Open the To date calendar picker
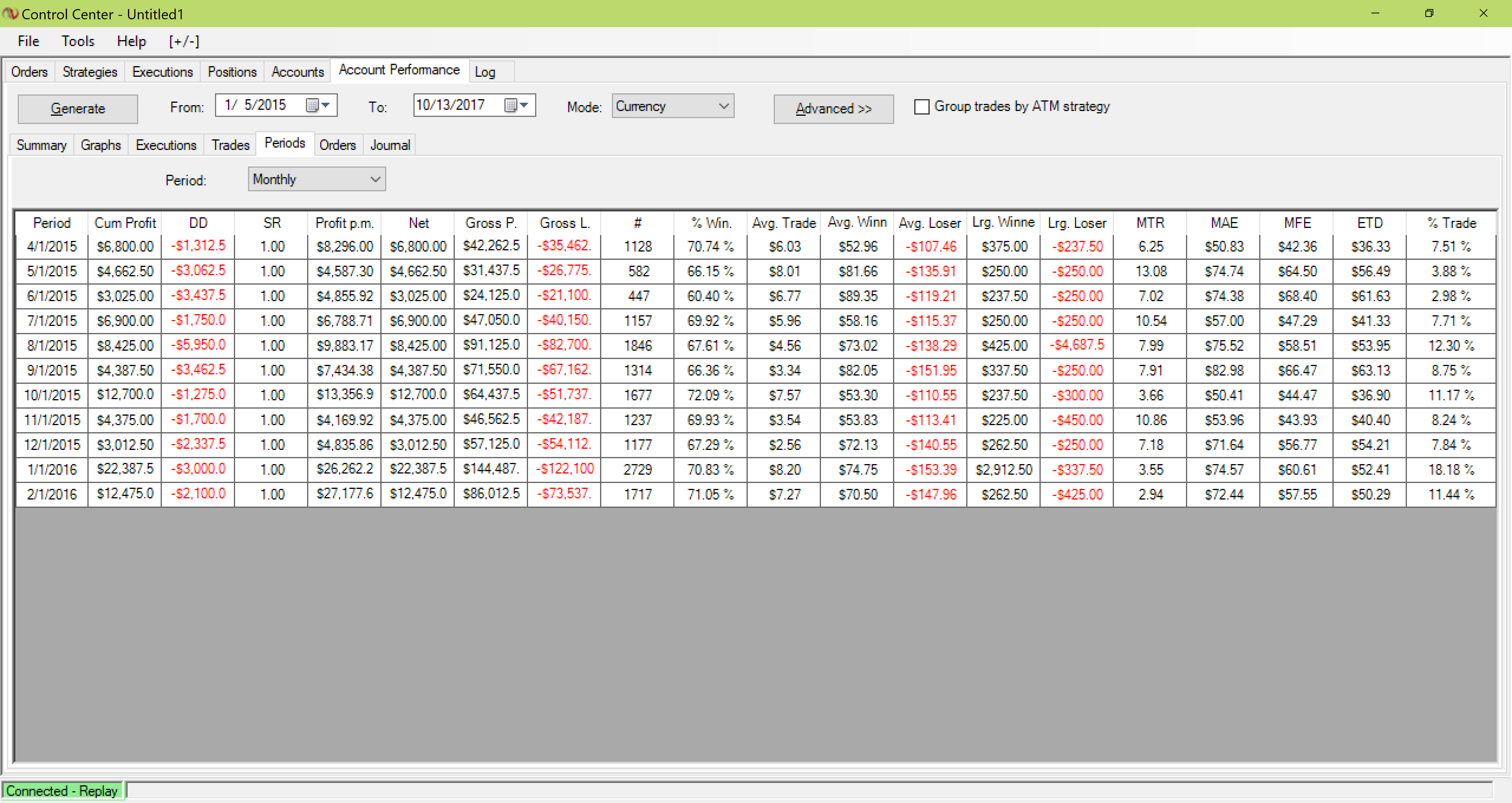Image resolution: width=1512 pixels, height=803 pixels. [516, 105]
